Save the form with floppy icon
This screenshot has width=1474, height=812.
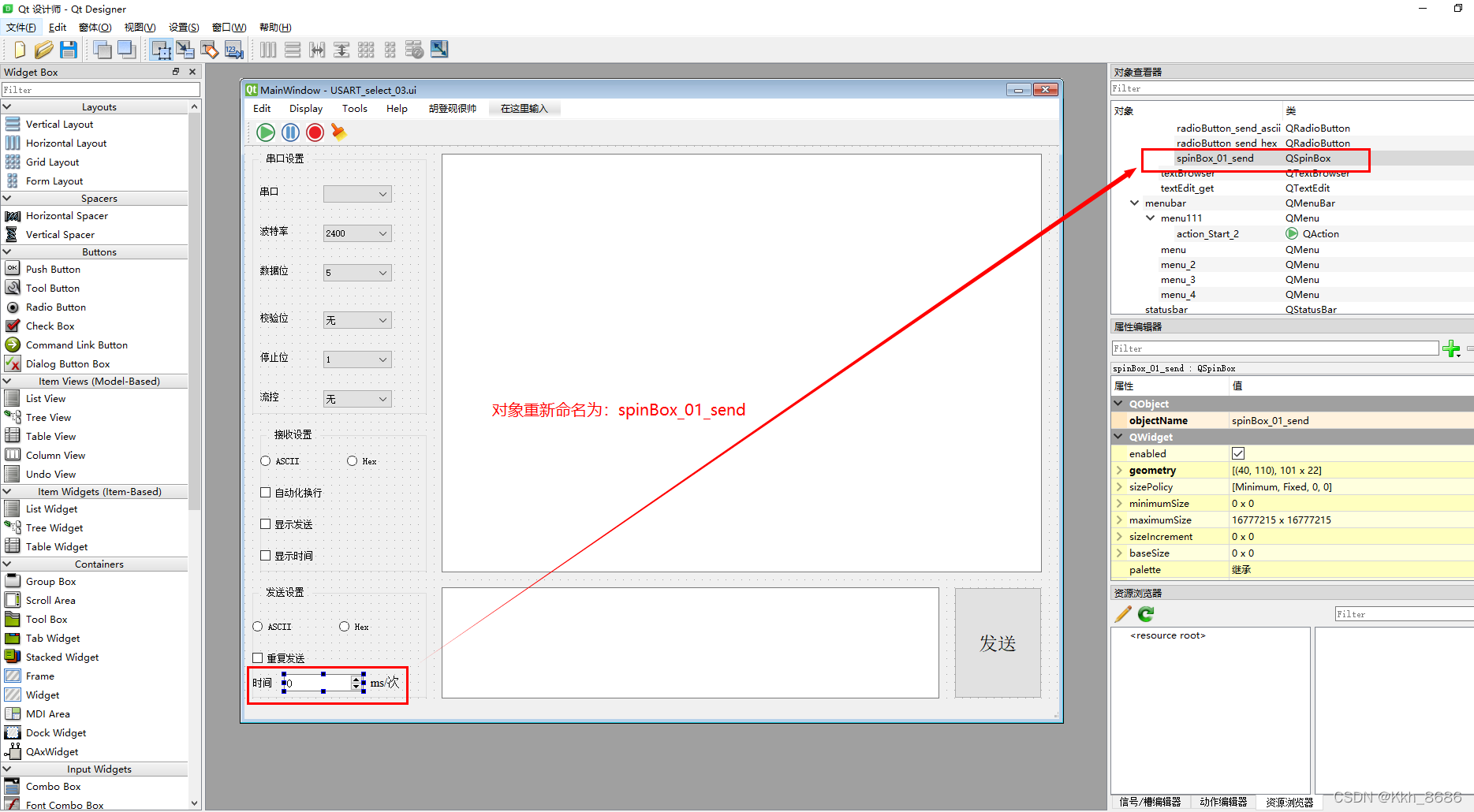pos(69,50)
